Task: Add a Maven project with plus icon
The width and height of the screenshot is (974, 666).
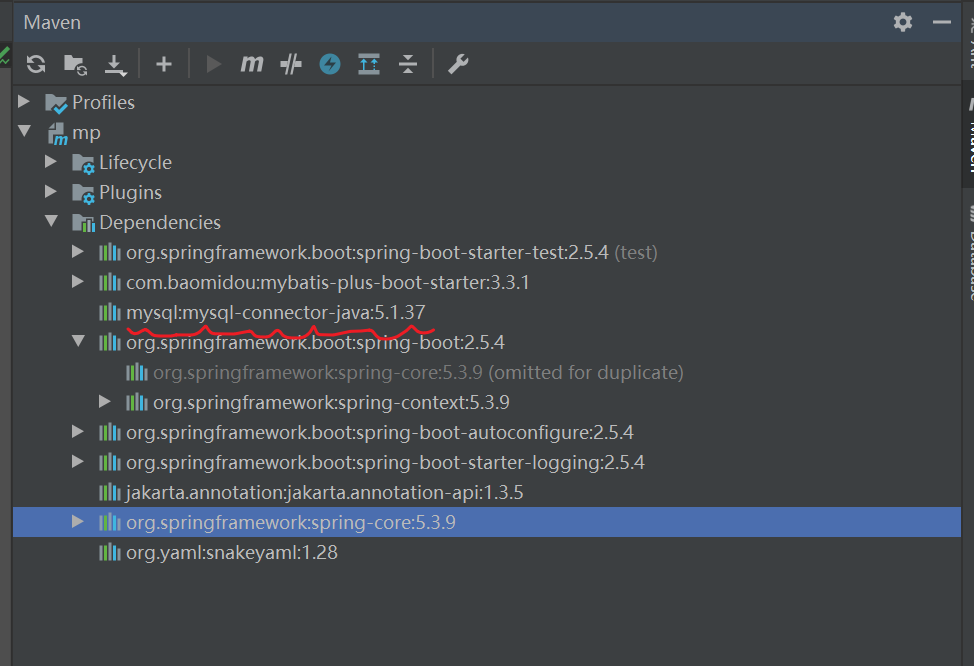Action: point(164,64)
